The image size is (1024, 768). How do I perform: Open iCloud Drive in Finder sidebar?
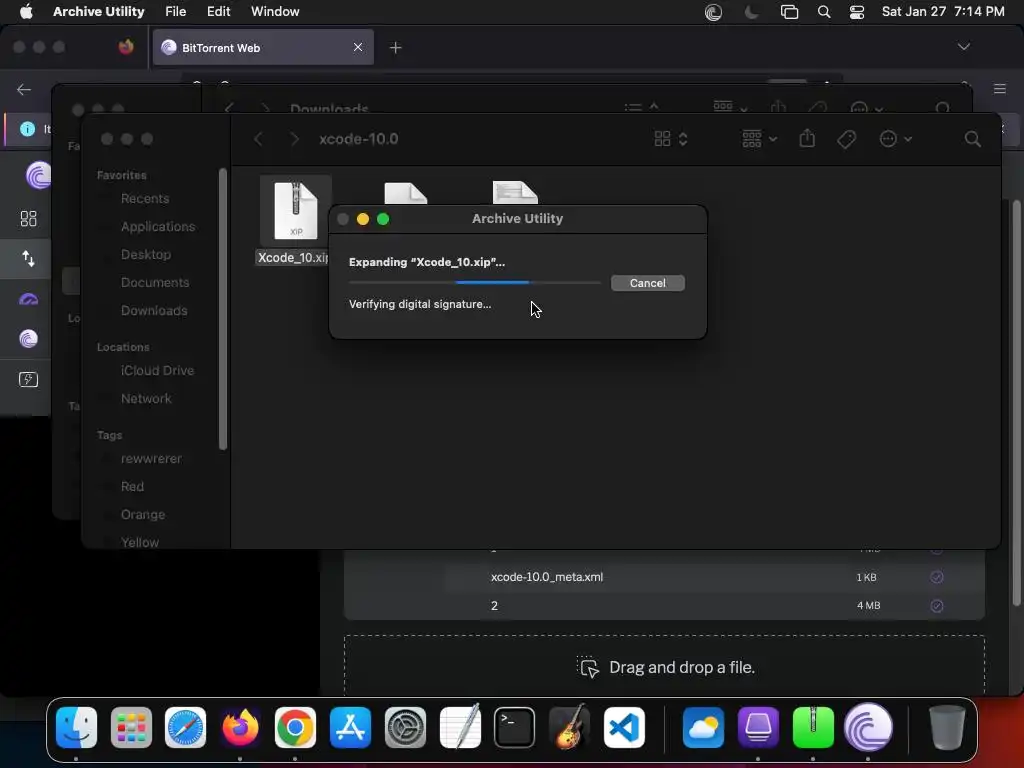[x=157, y=370]
